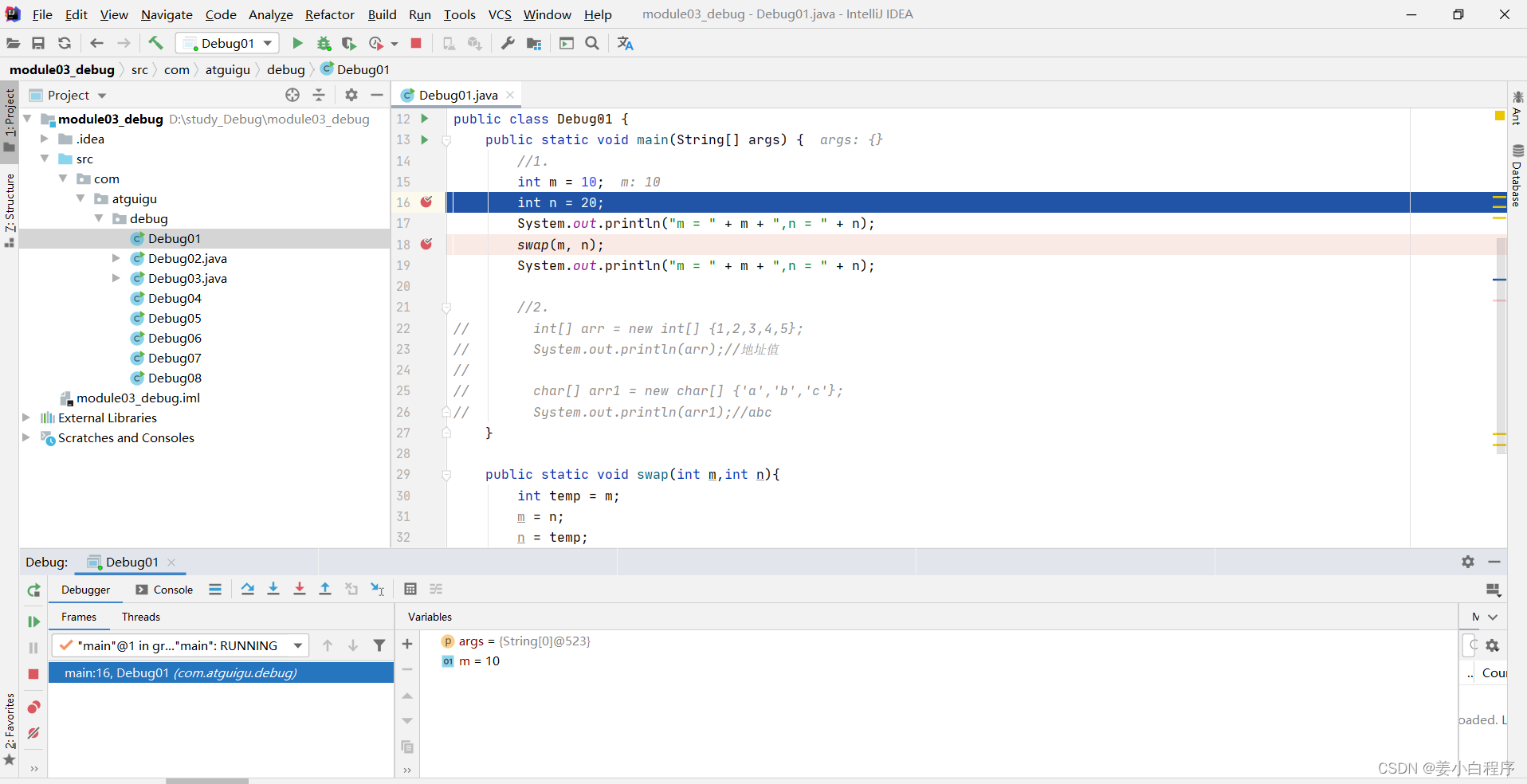Expand Debug02.java node
Image resolution: width=1527 pixels, height=784 pixels.
[x=116, y=258]
